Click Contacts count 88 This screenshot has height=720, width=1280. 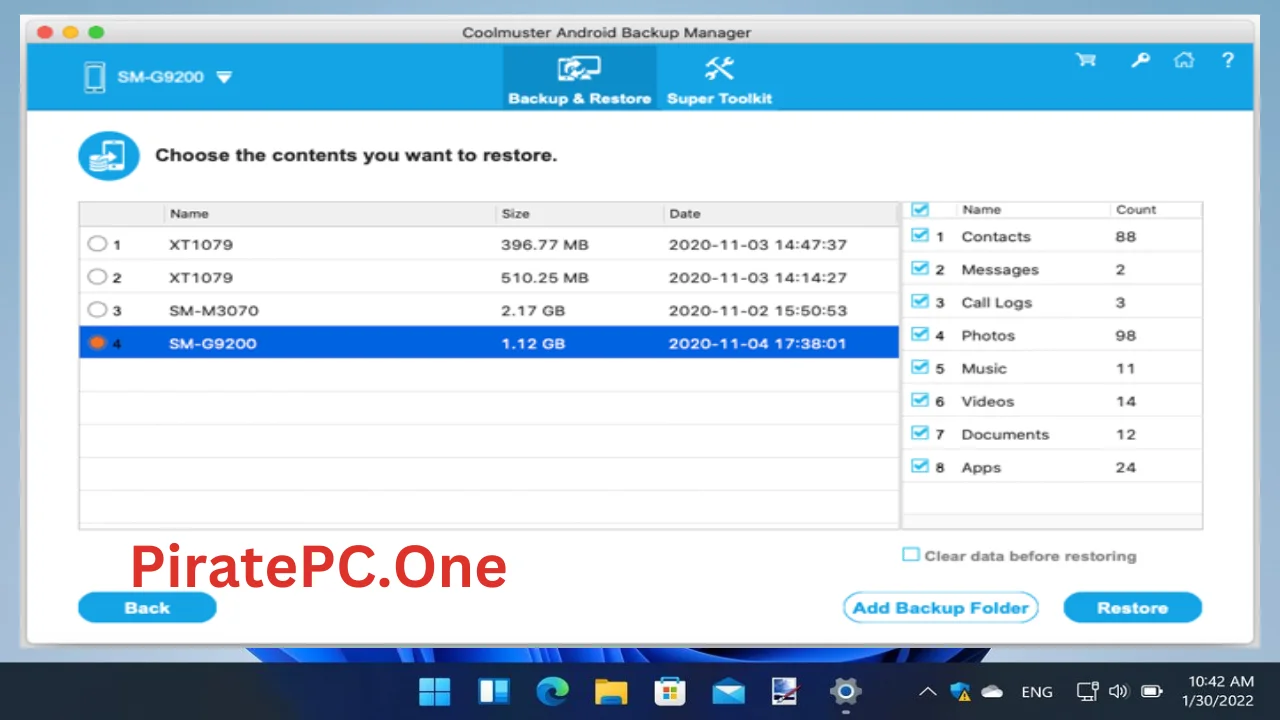click(x=1126, y=237)
